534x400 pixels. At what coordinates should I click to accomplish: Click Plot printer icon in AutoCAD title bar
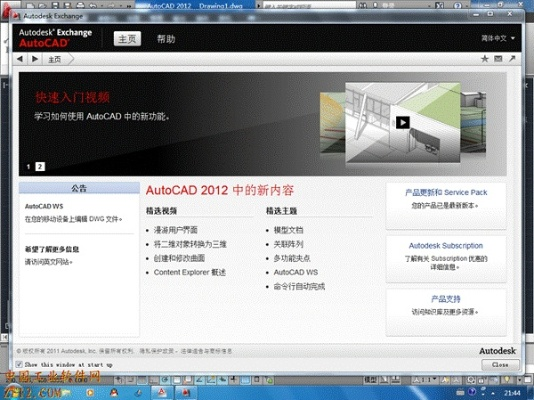click(x=80, y=5)
